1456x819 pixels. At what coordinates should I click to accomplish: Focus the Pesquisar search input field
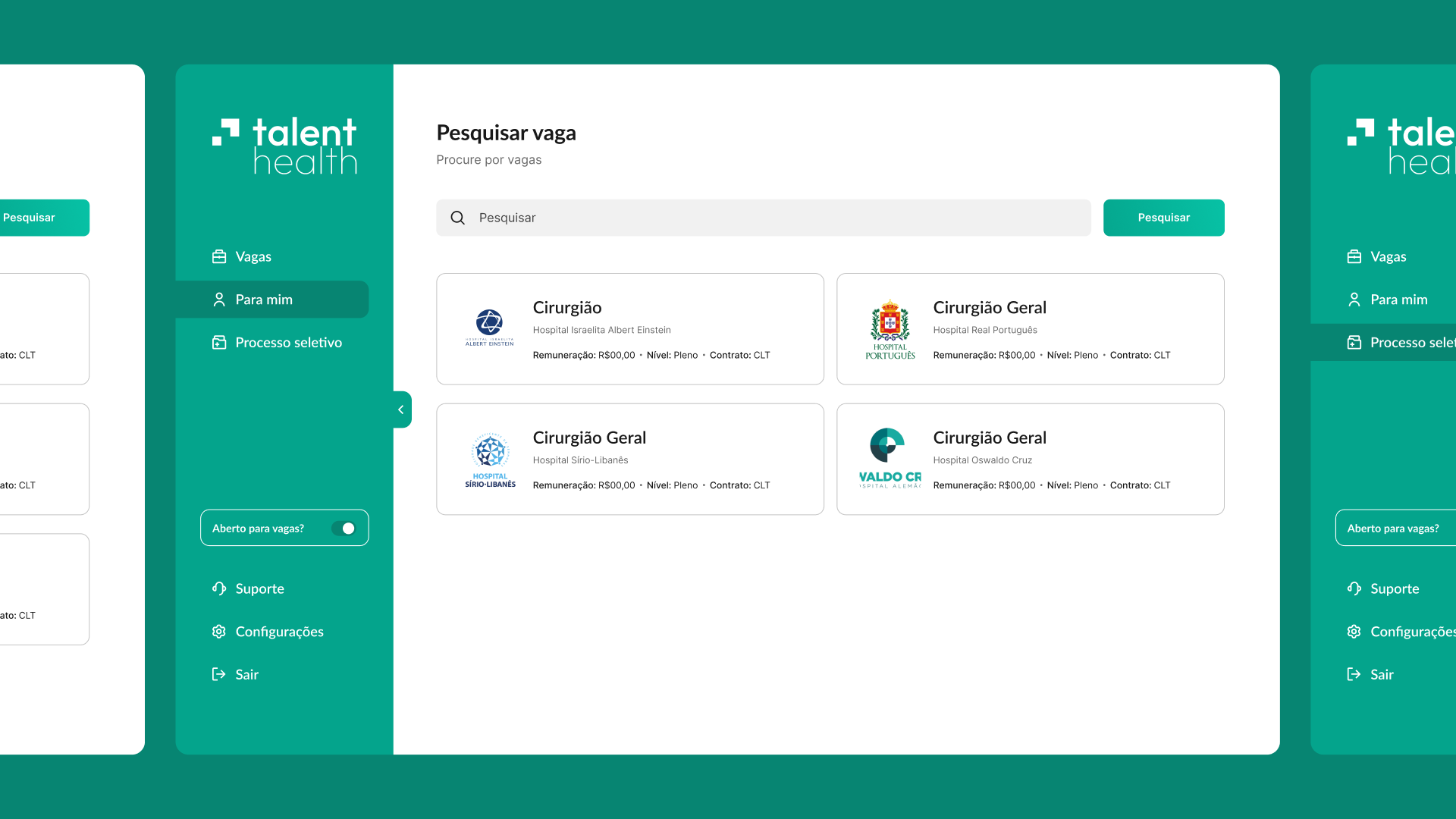(764, 218)
